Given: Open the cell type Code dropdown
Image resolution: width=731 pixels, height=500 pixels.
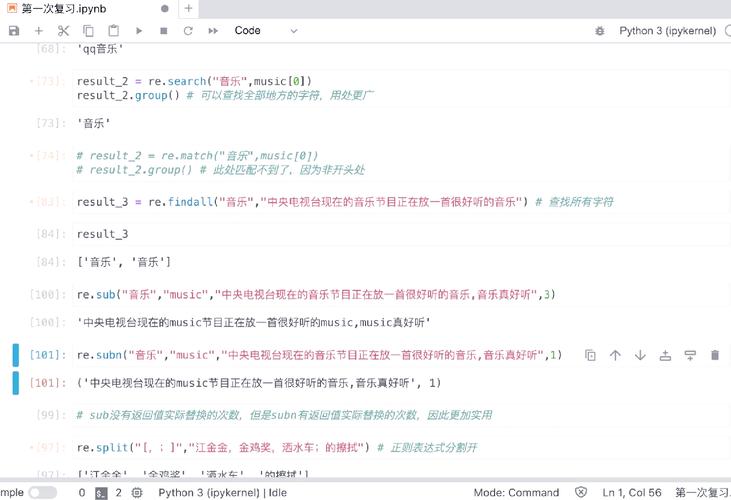Looking at the screenshot, I should (x=266, y=31).
